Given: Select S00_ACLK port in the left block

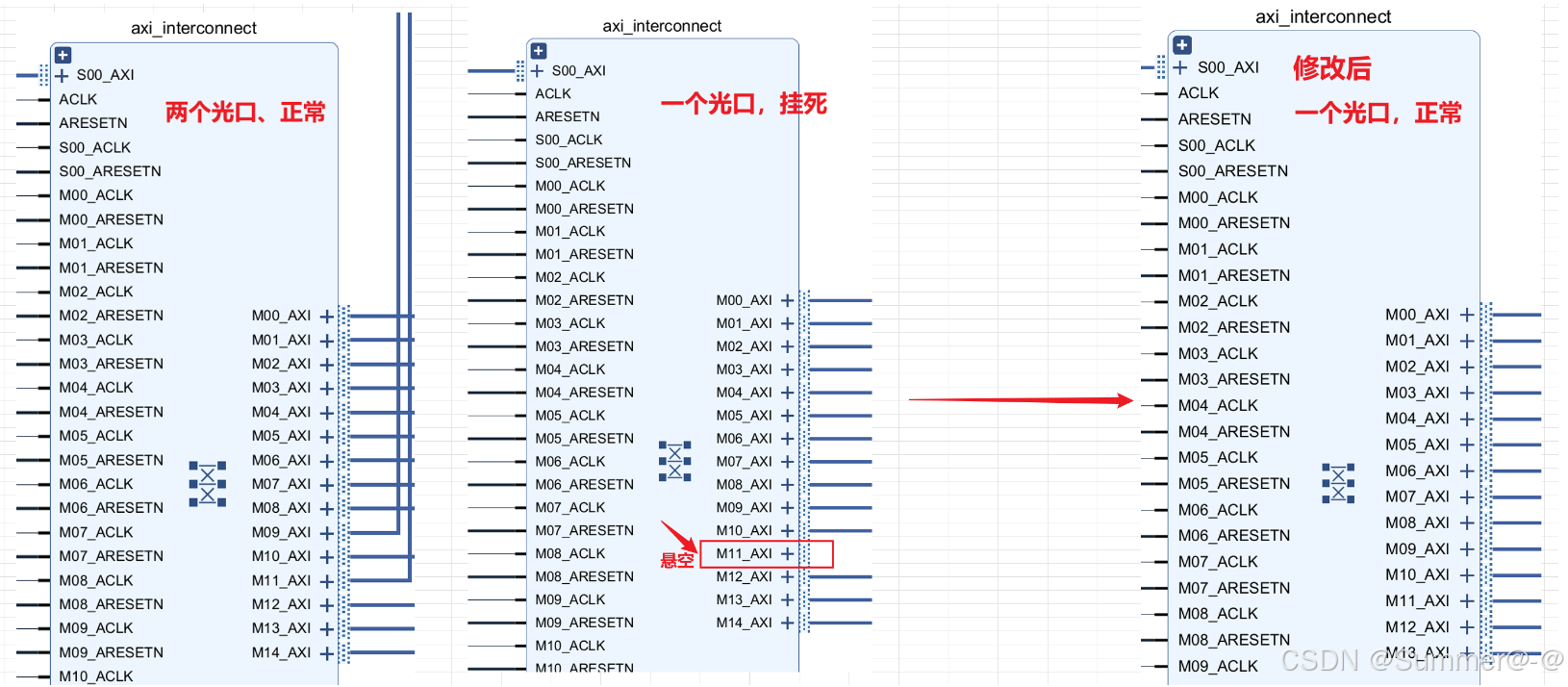Looking at the screenshot, I should point(95,147).
